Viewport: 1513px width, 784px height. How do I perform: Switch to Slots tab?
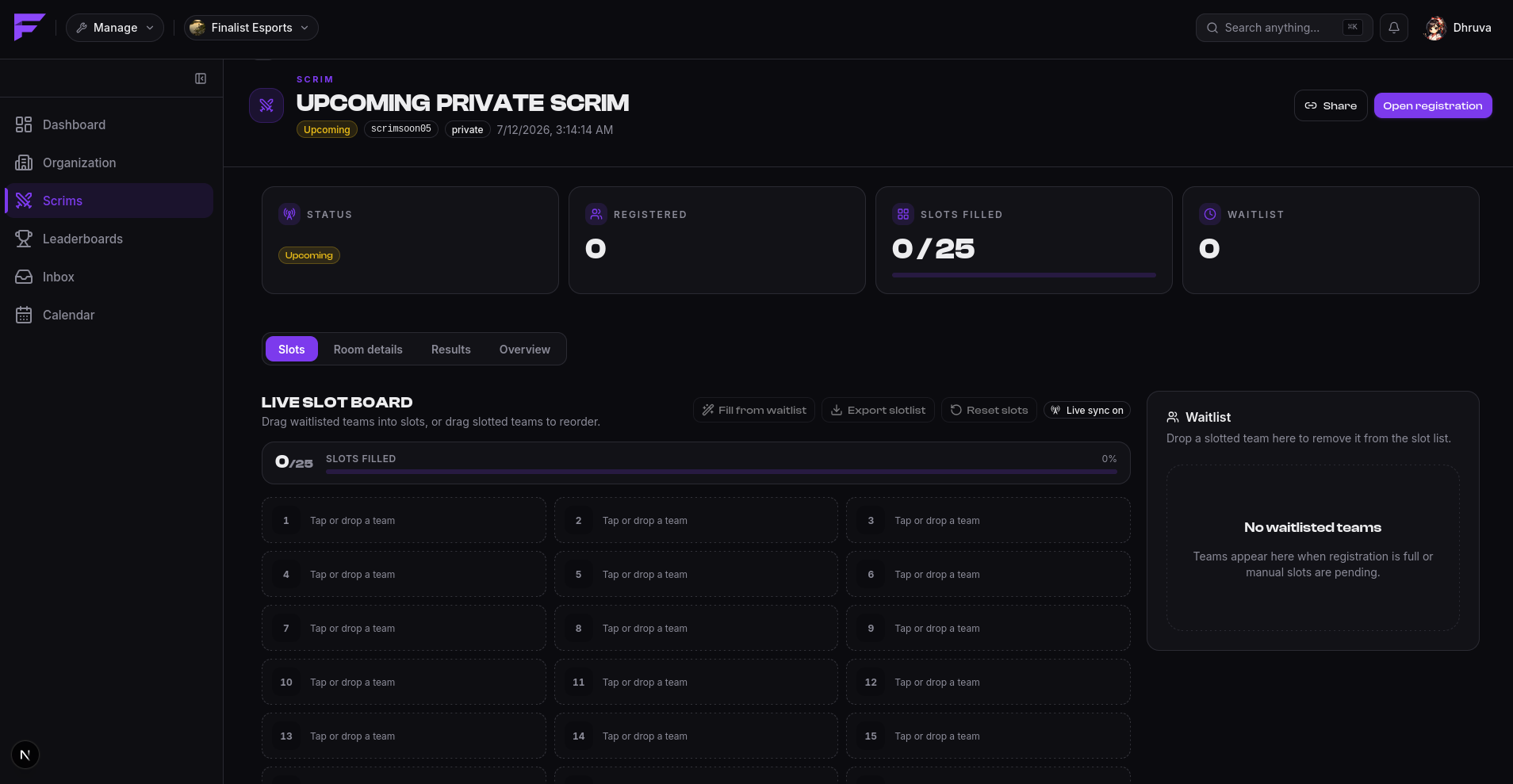[x=291, y=349]
